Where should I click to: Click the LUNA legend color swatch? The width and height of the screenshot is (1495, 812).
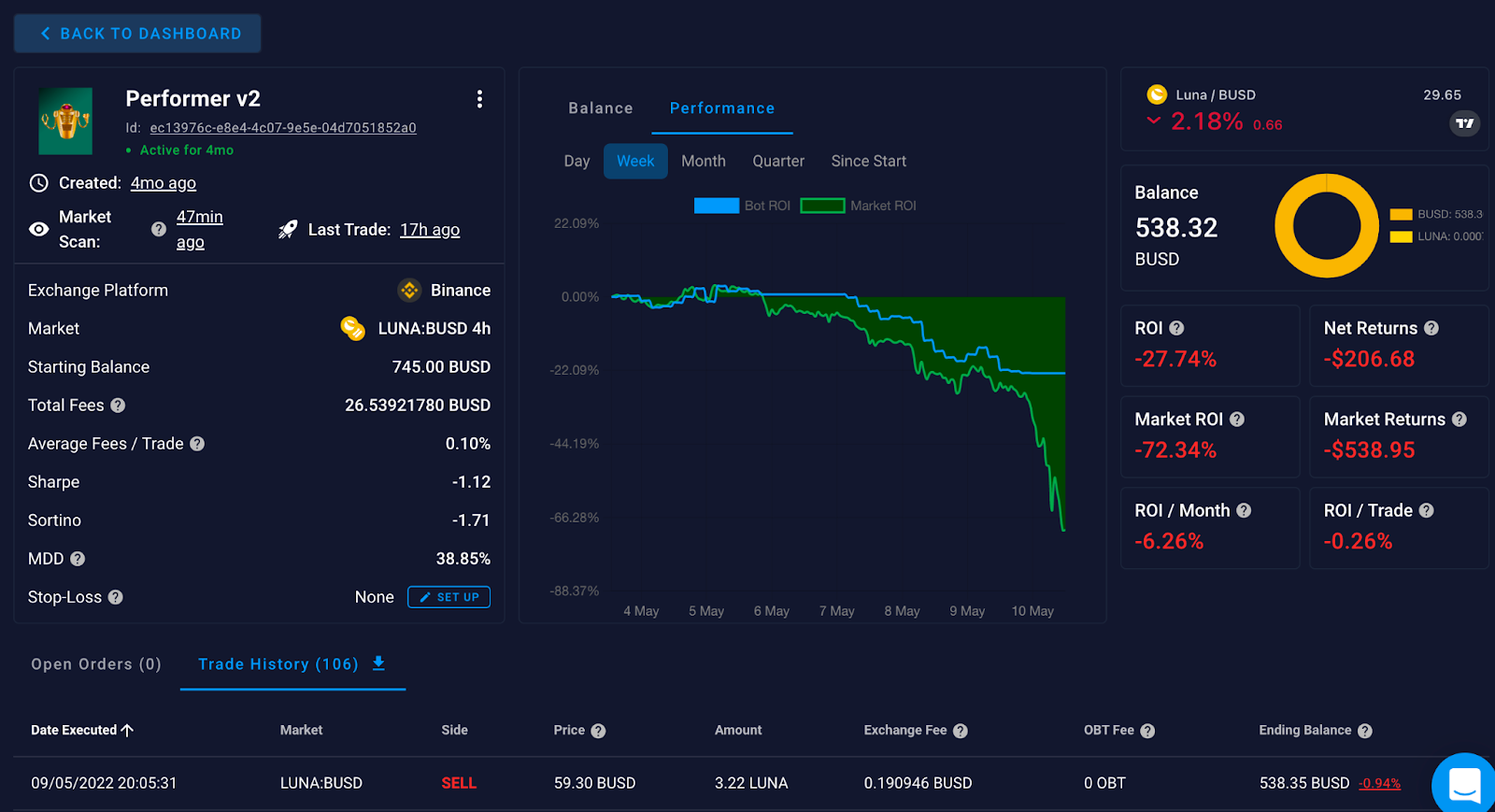click(x=1401, y=236)
